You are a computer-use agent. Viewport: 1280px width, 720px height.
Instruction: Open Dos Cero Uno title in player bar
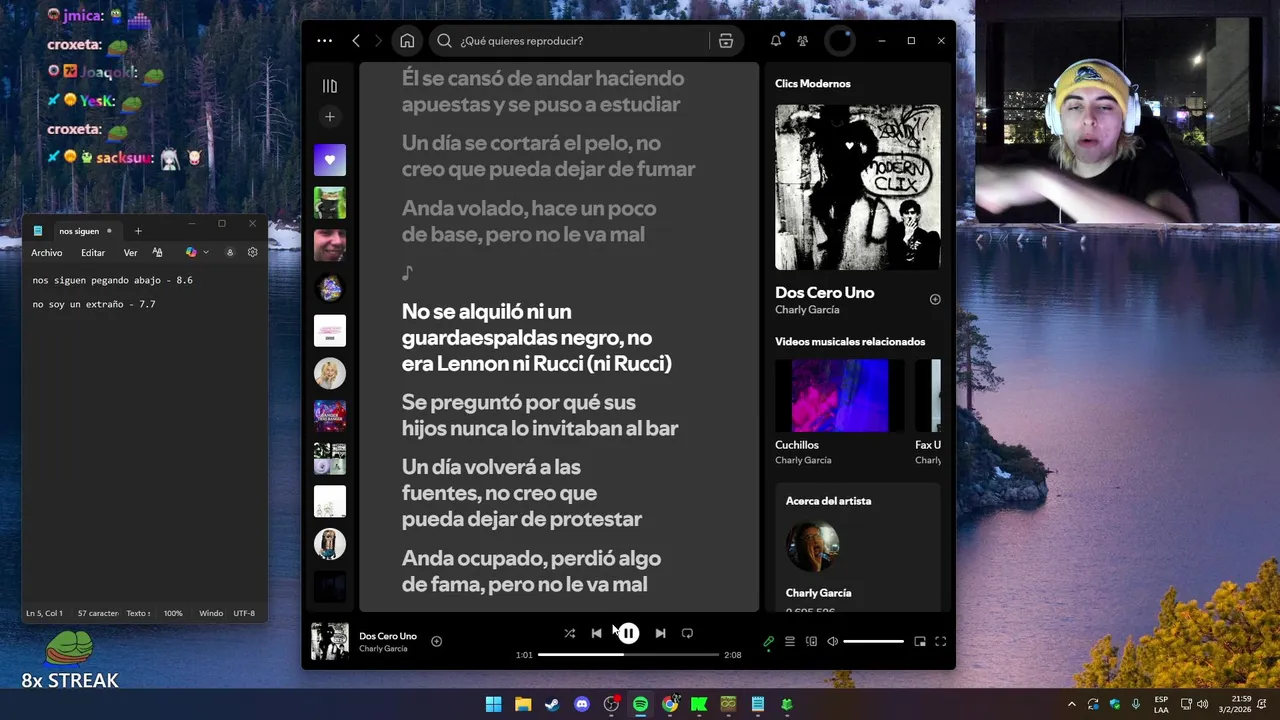388,636
